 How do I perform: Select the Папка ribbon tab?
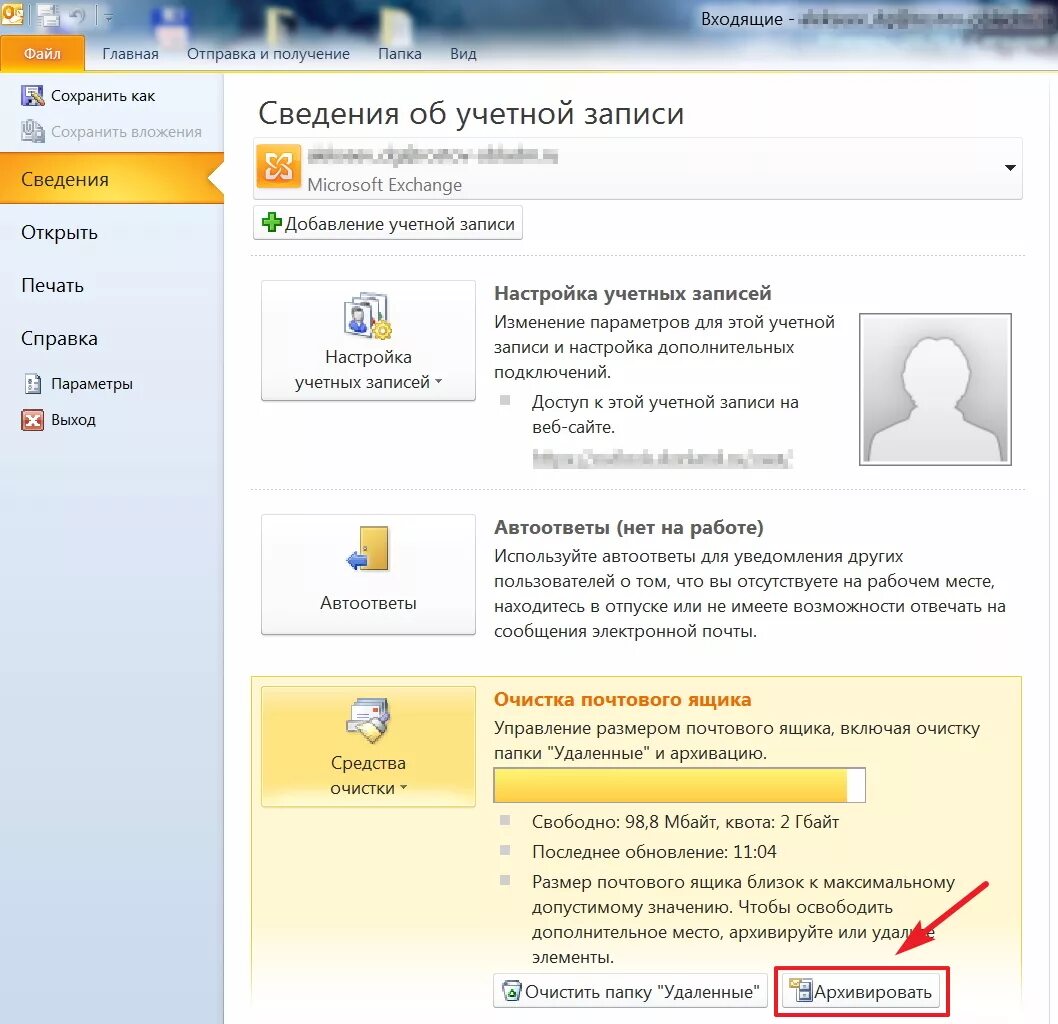coord(399,54)
